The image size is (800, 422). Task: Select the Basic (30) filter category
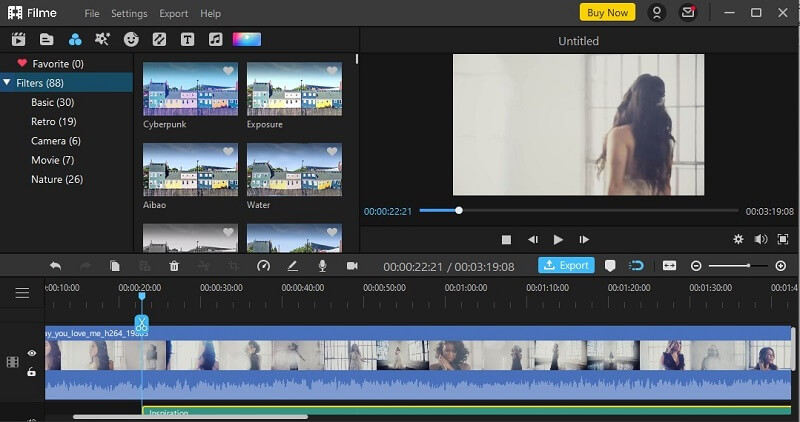(x=53, y=102)
